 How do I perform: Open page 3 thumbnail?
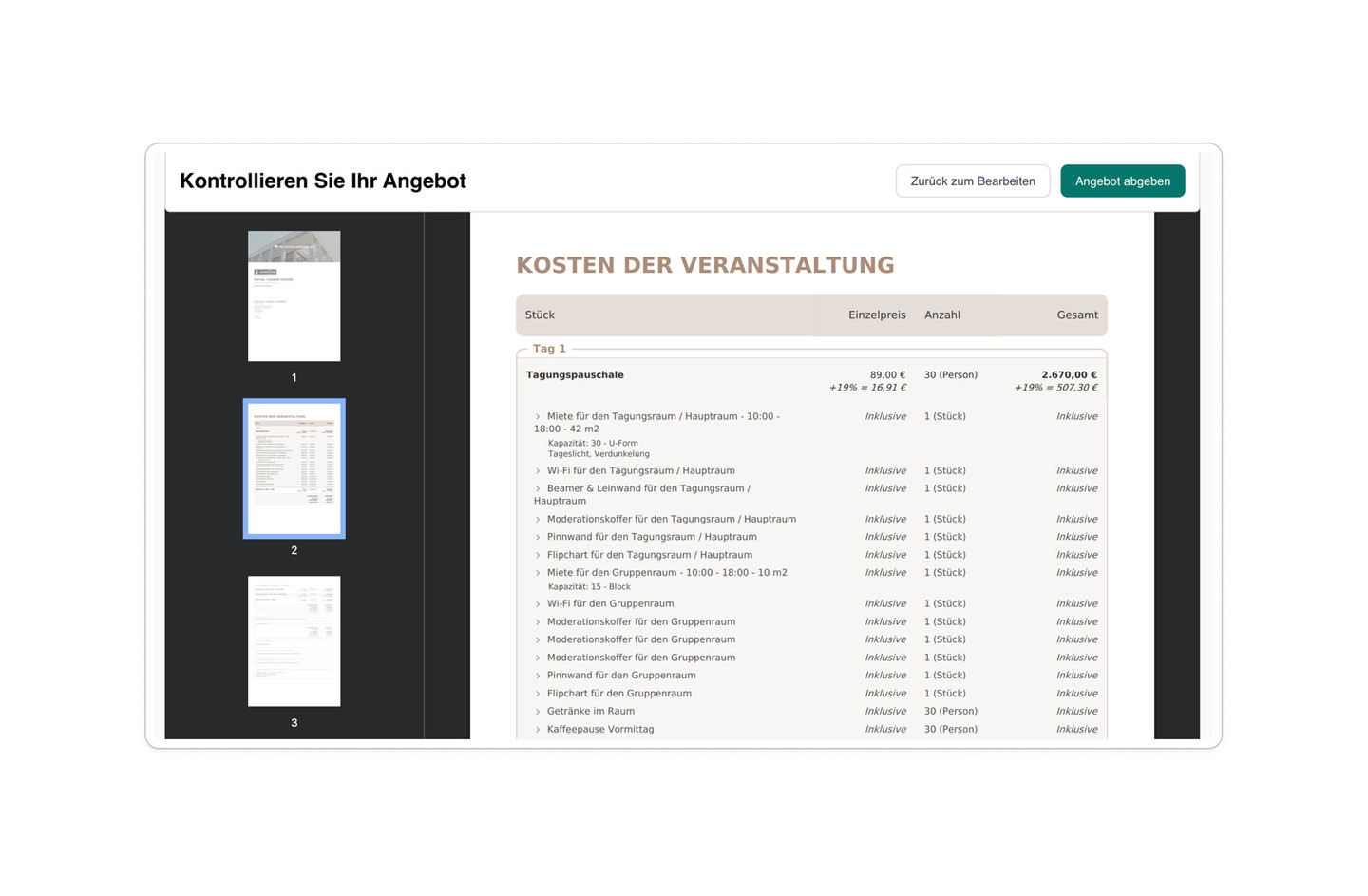[x=294, y=640]
